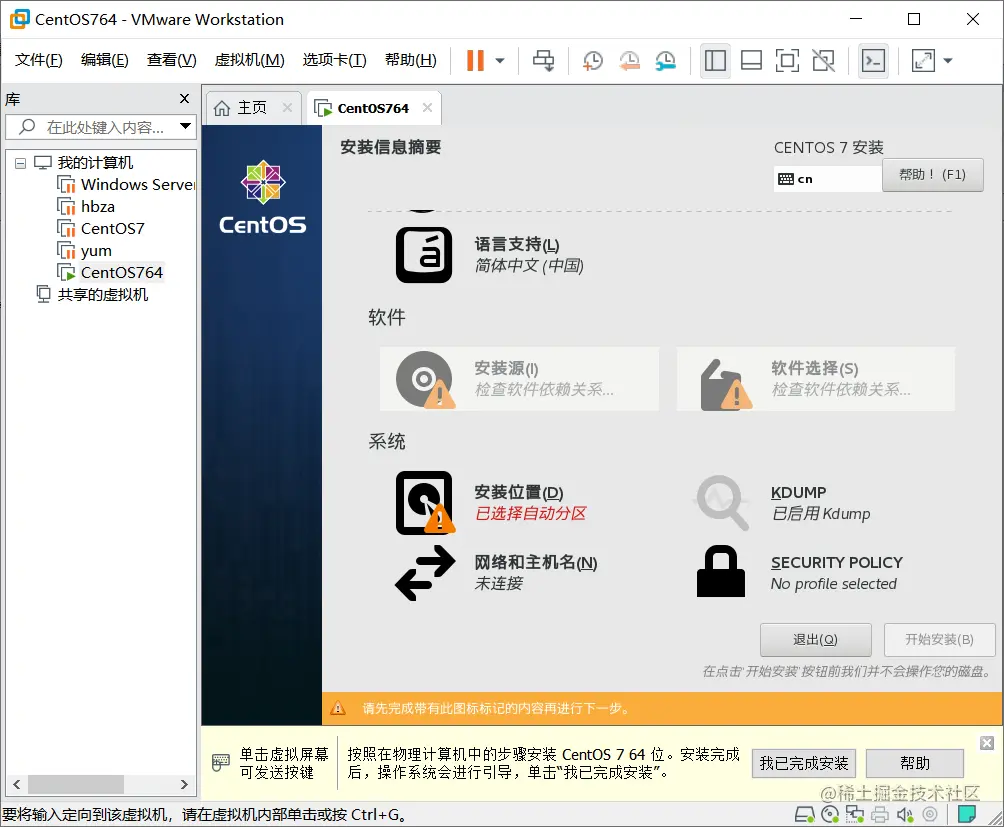Select yum virtual machine in tree

84,250
